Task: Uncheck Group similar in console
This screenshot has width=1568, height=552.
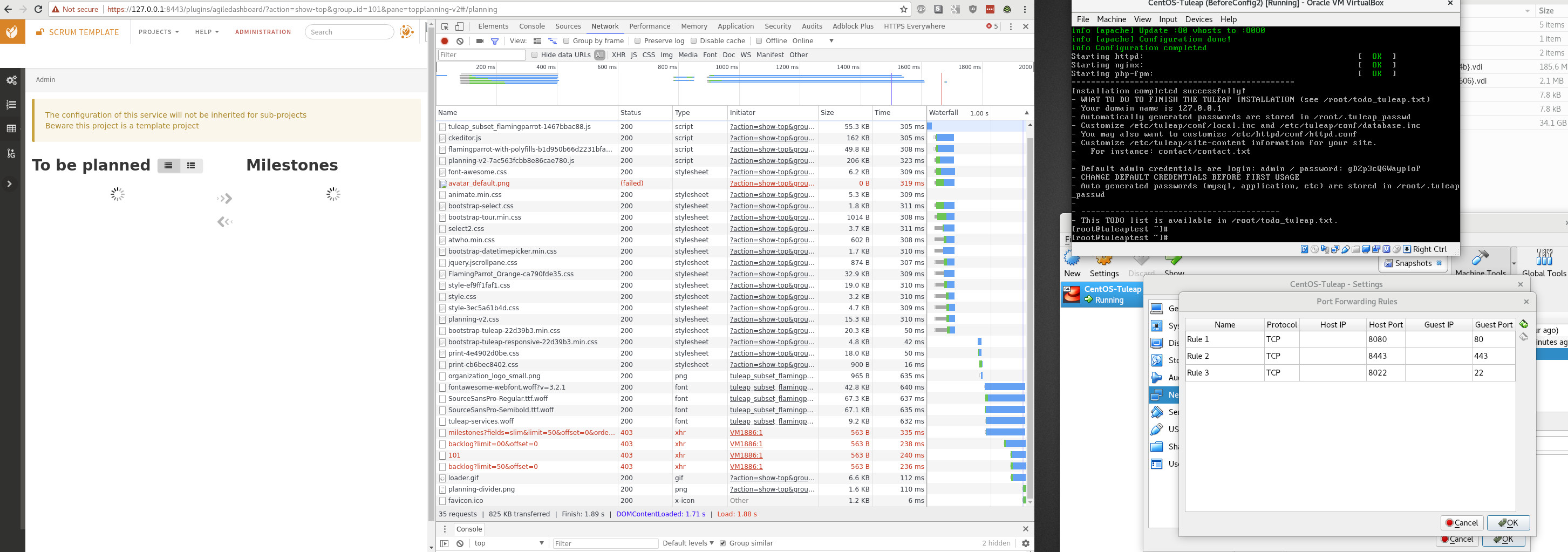Action: click(722, 543)
